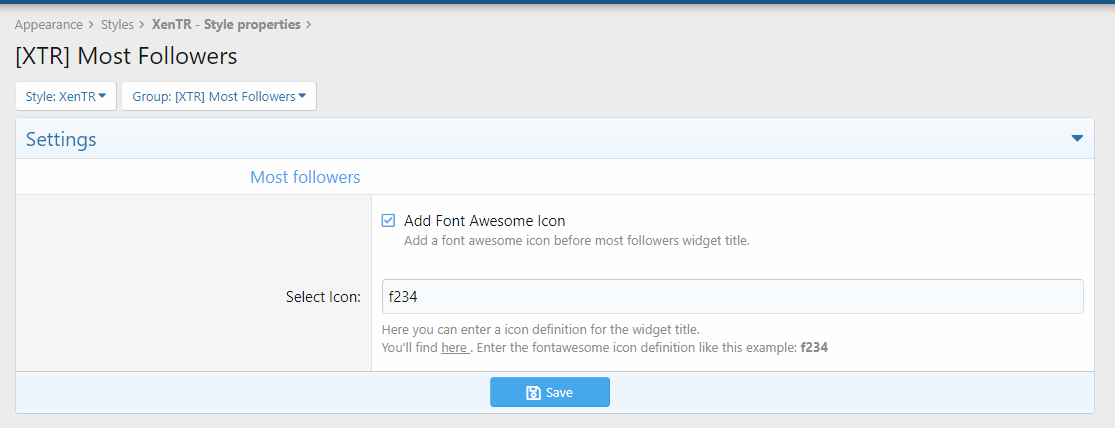
Task: Click the bold f234 example text
Action: pos(814,348)
